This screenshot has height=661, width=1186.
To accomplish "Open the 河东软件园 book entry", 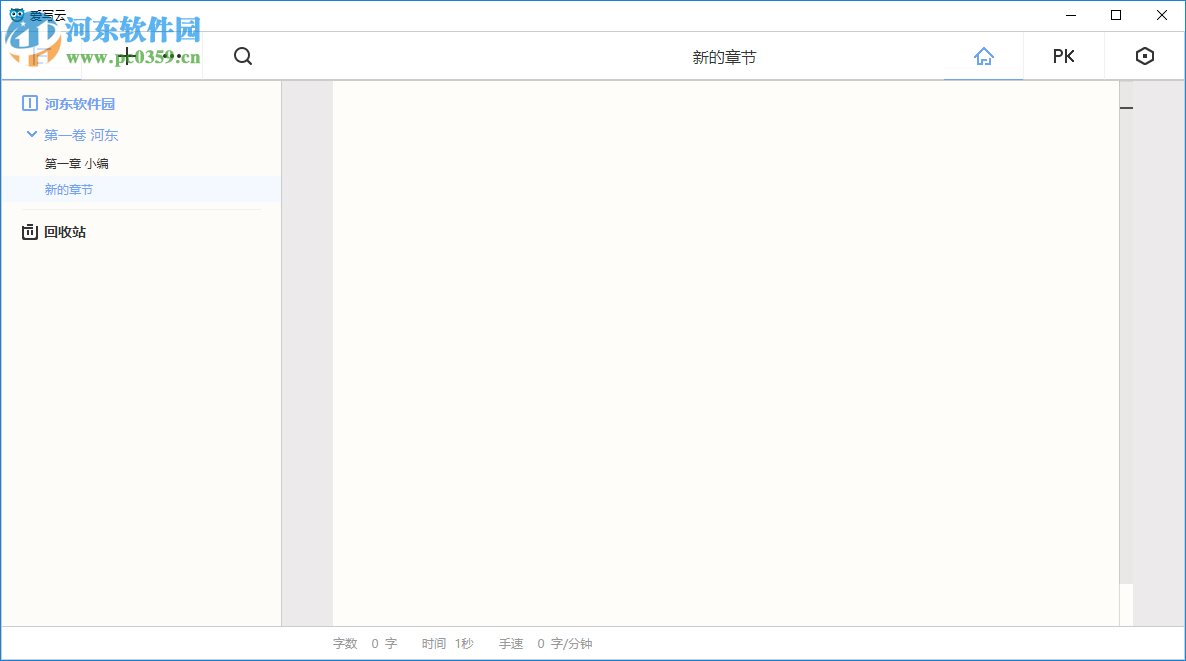I will 80,103.
